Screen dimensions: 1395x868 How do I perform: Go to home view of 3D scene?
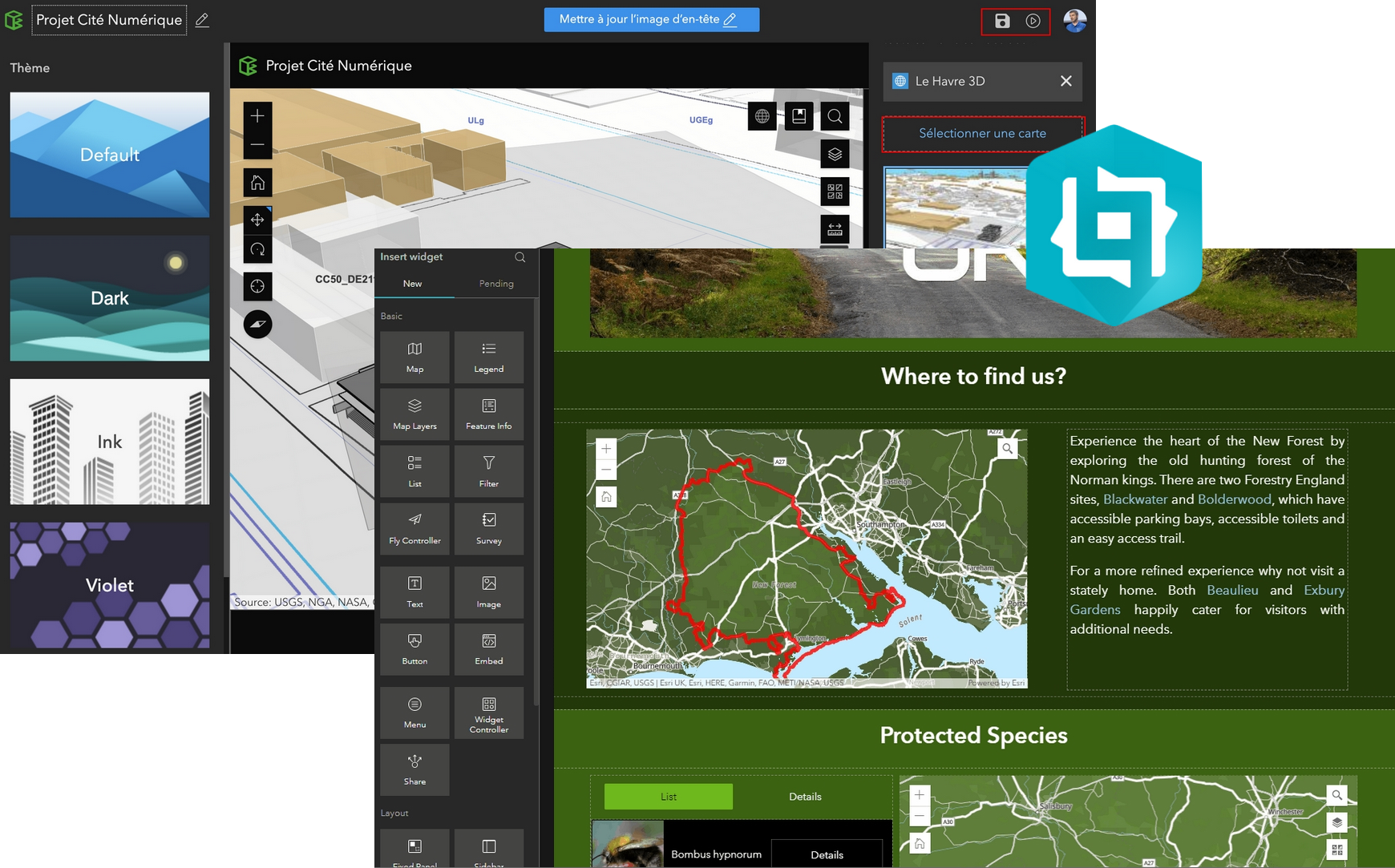(257, 183)
